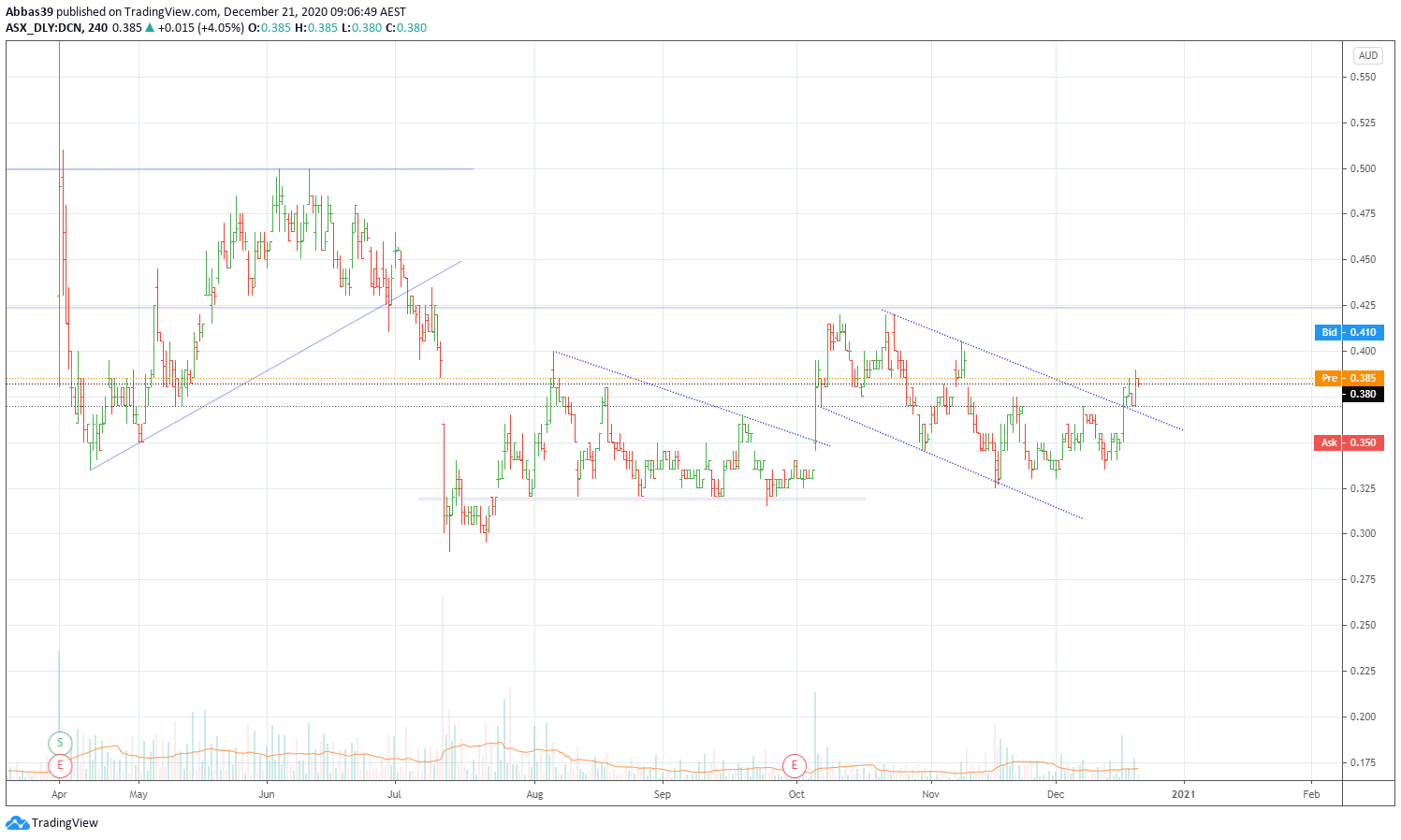Click the 0.225 price scale value
The height and width of the screenshot is (840, 1401).
point(1363,671)
